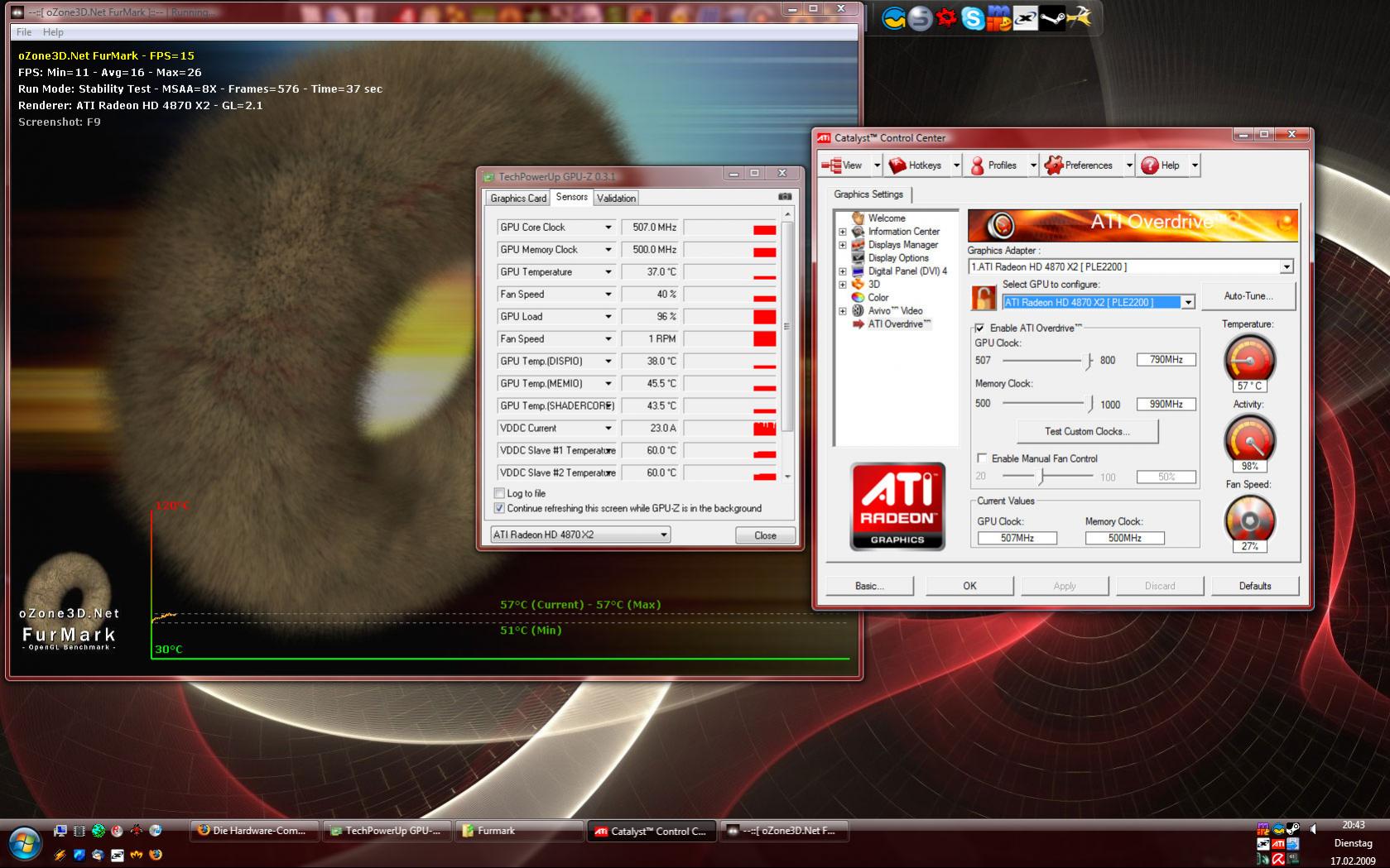Open the Windows Start menu orb

[x=24, y=843]
